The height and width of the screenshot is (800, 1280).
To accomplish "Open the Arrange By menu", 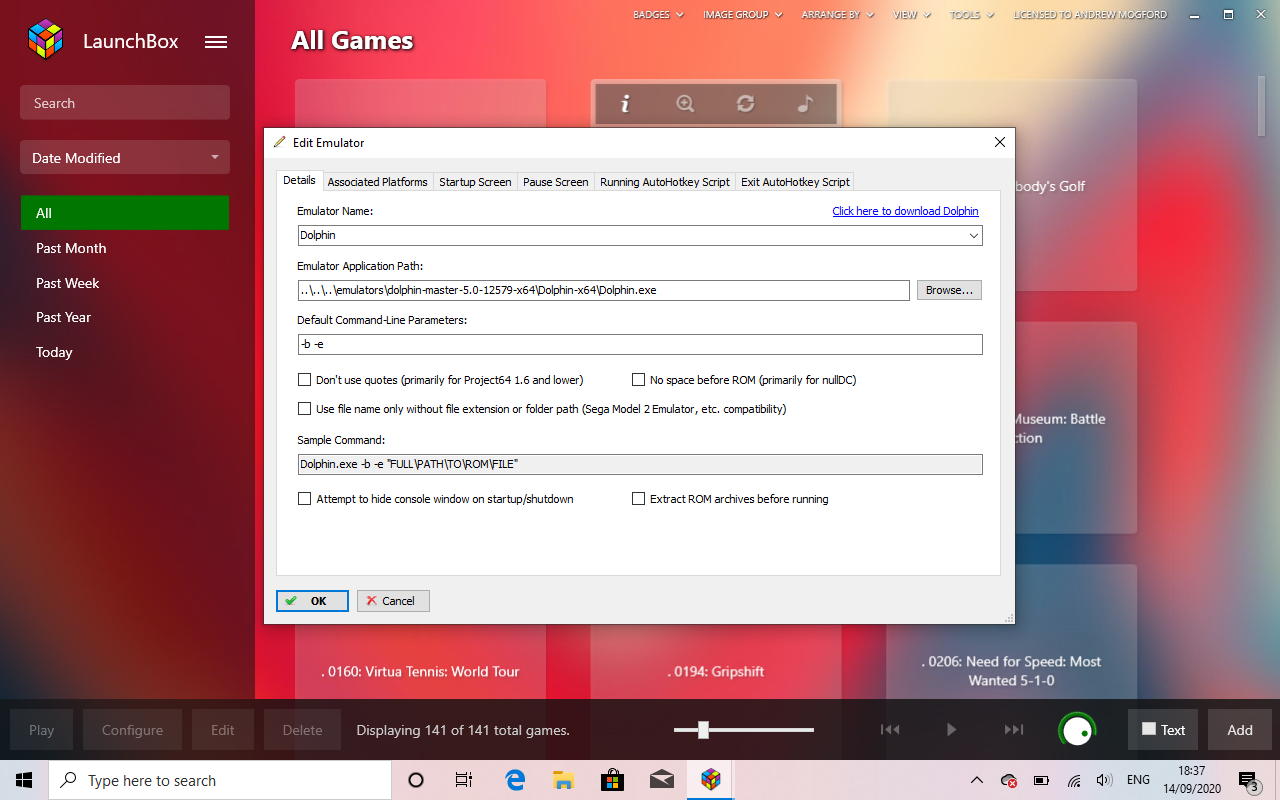I will pos(837,15).
